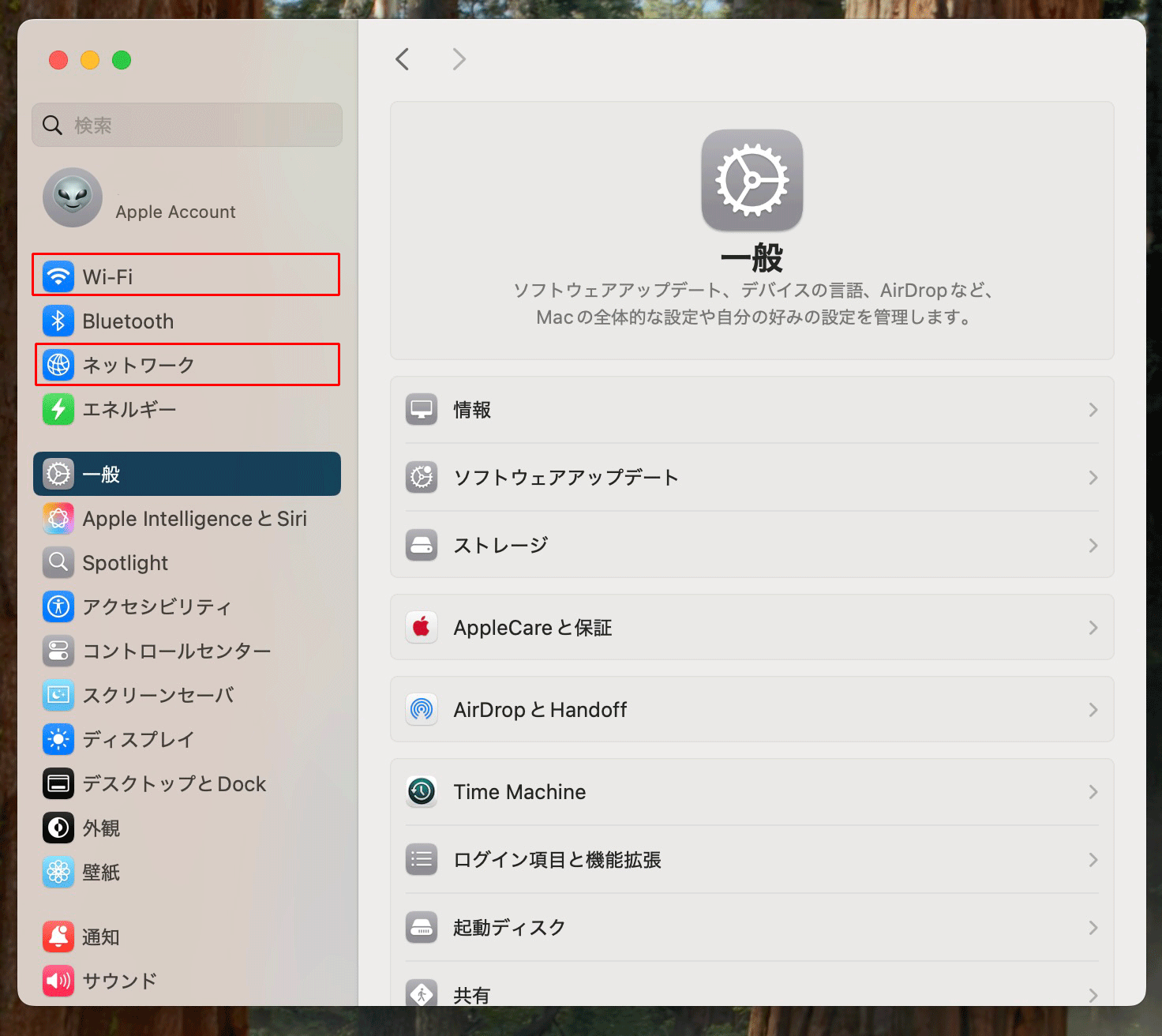
Task: Click the AppleCare と保証 apple icon
Action: [422, 627]
